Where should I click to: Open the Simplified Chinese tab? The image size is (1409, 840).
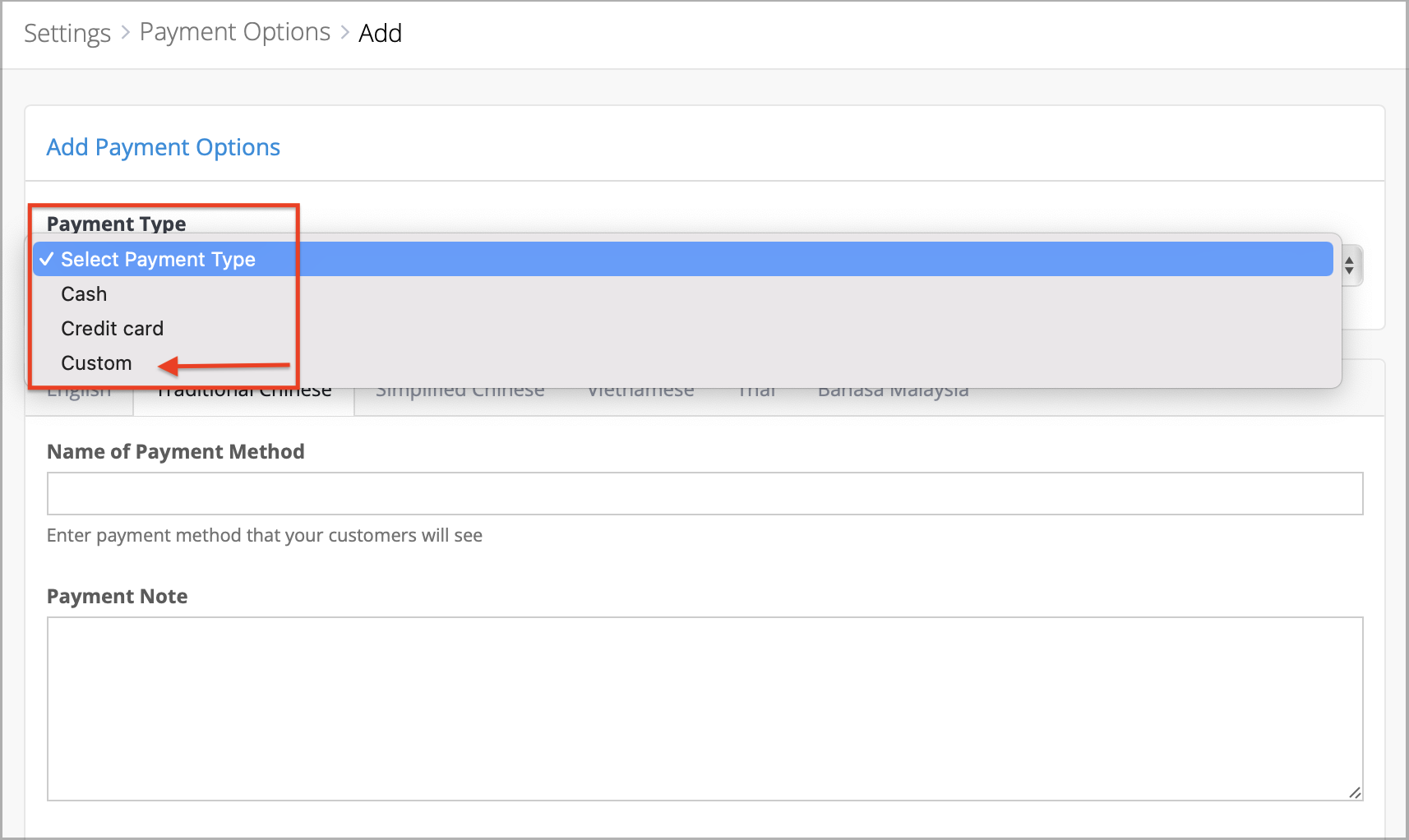pyautogui.click(x=460, y=390)
